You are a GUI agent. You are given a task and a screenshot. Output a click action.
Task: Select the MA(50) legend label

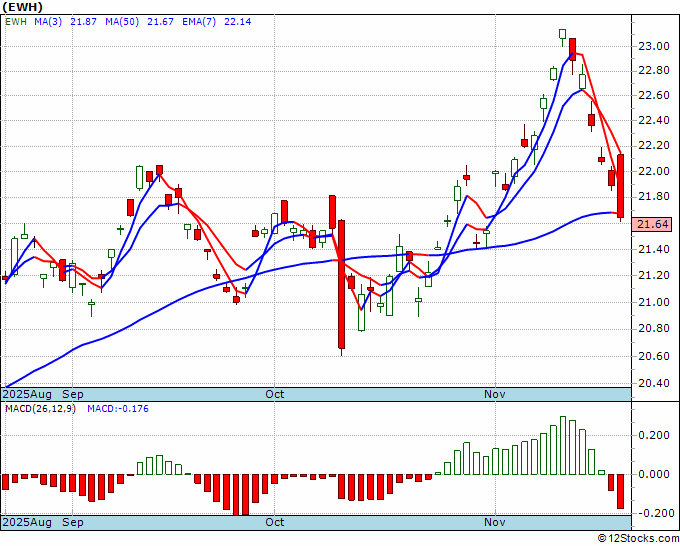pyautogui.click(x=122, y=22)
